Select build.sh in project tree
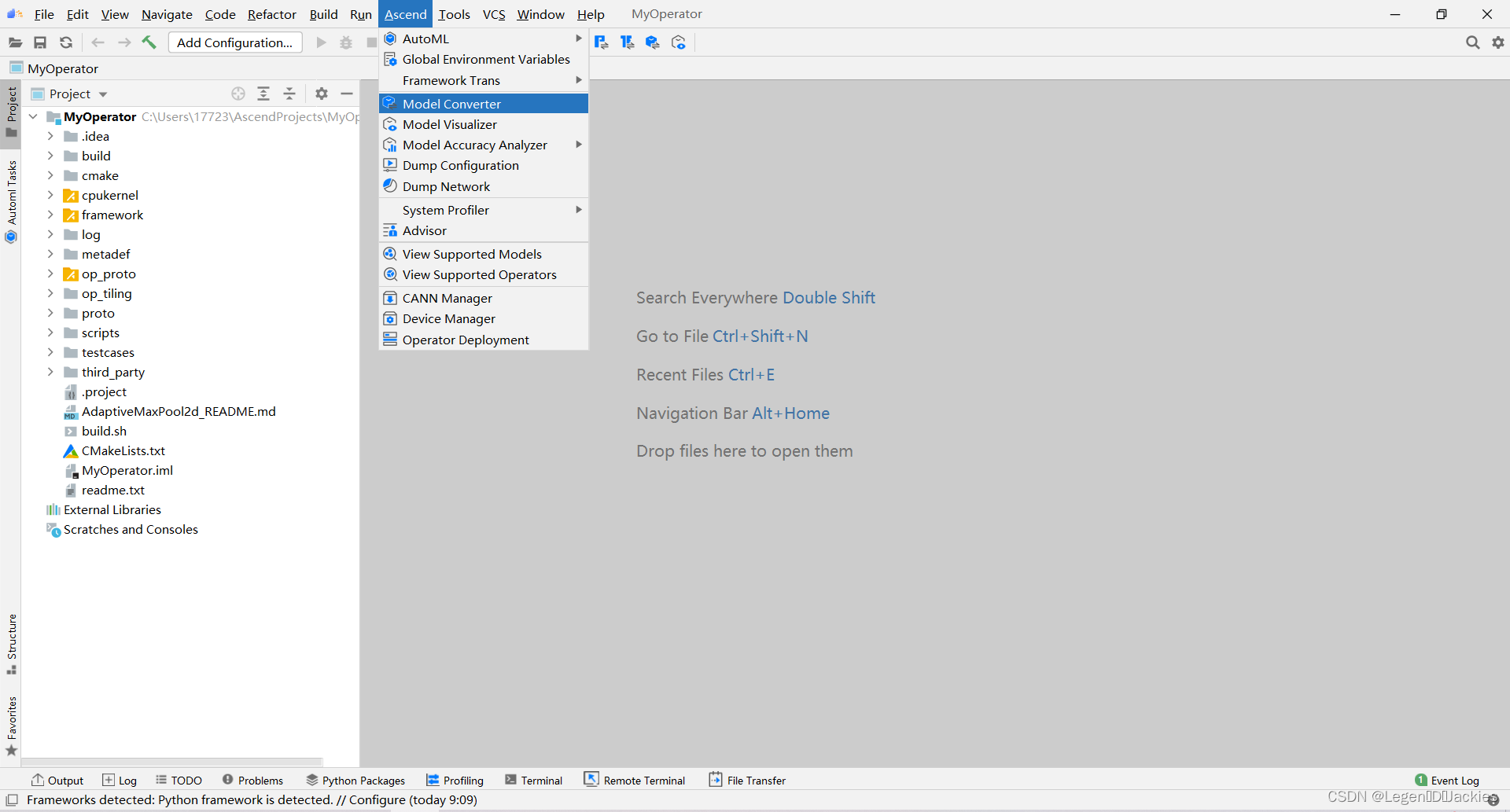This screenshot has height=812, width=1510. (x=104, y=431)
